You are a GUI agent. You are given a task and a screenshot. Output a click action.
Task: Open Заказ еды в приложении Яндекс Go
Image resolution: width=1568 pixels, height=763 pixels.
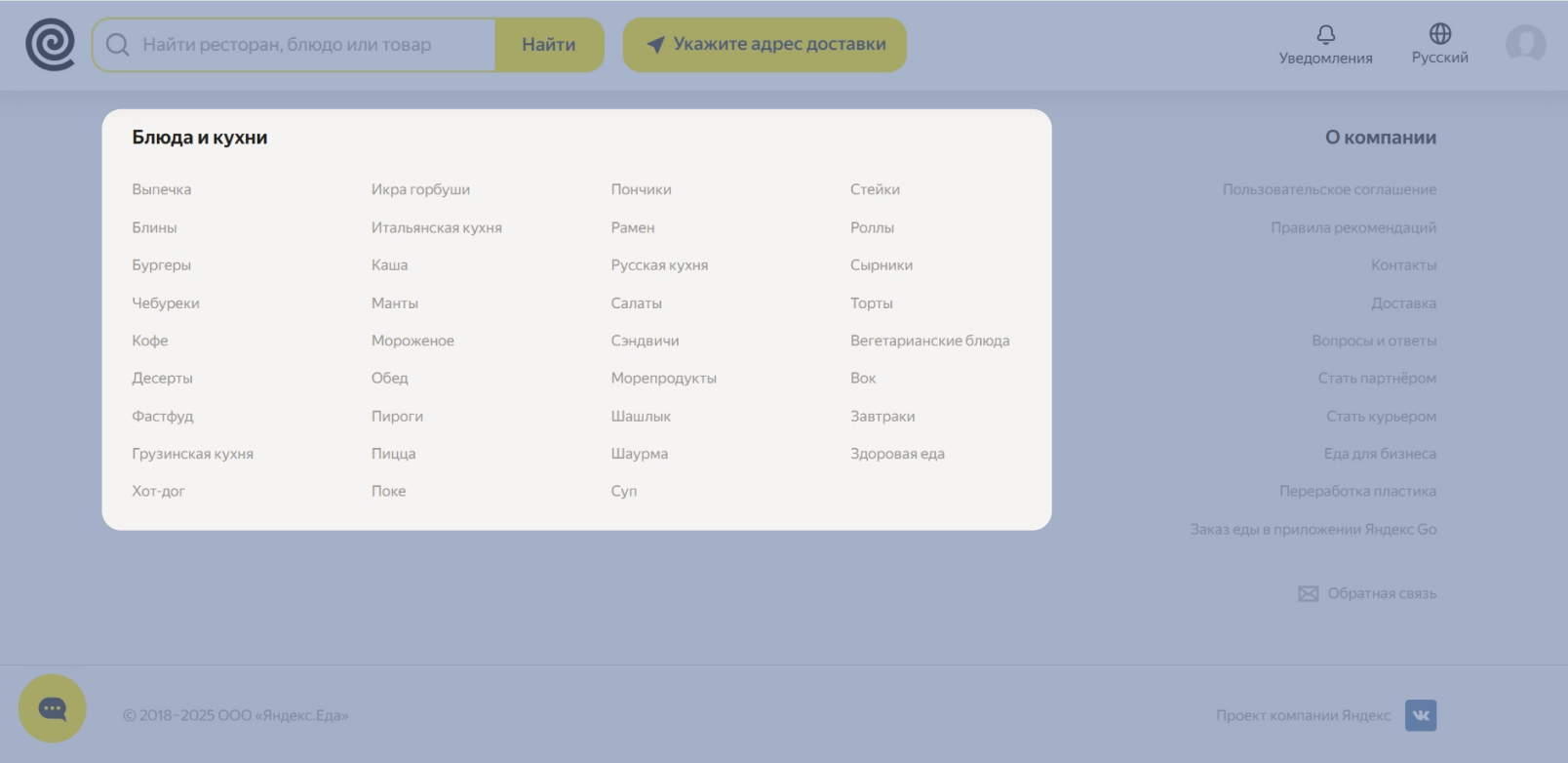pos(1313,530)
